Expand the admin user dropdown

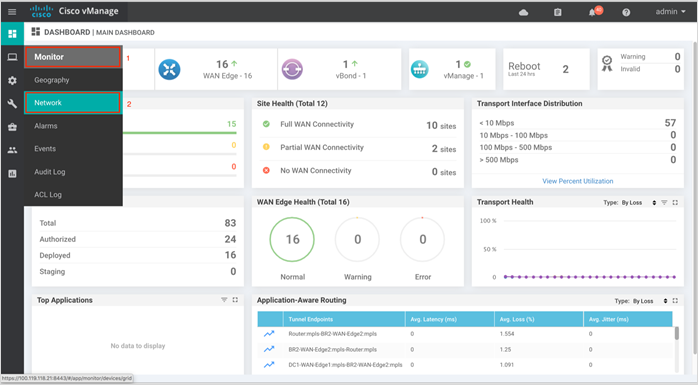point(670,12)
